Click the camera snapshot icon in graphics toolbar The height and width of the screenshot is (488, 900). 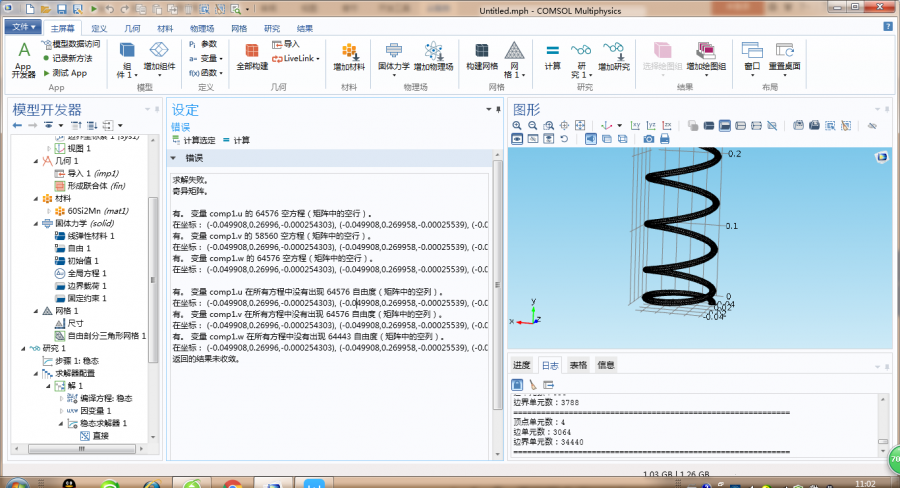[x=649, y=139]
